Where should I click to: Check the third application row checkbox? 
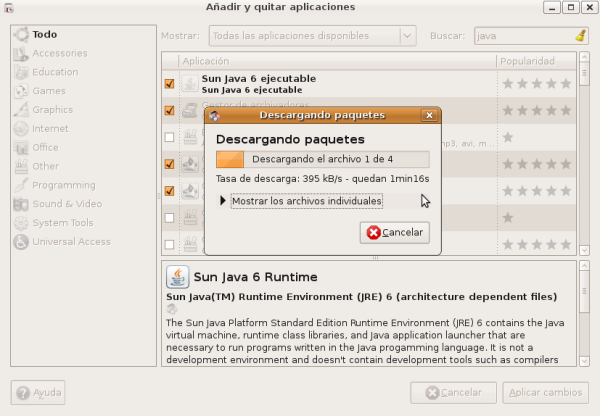coord(169,137)
